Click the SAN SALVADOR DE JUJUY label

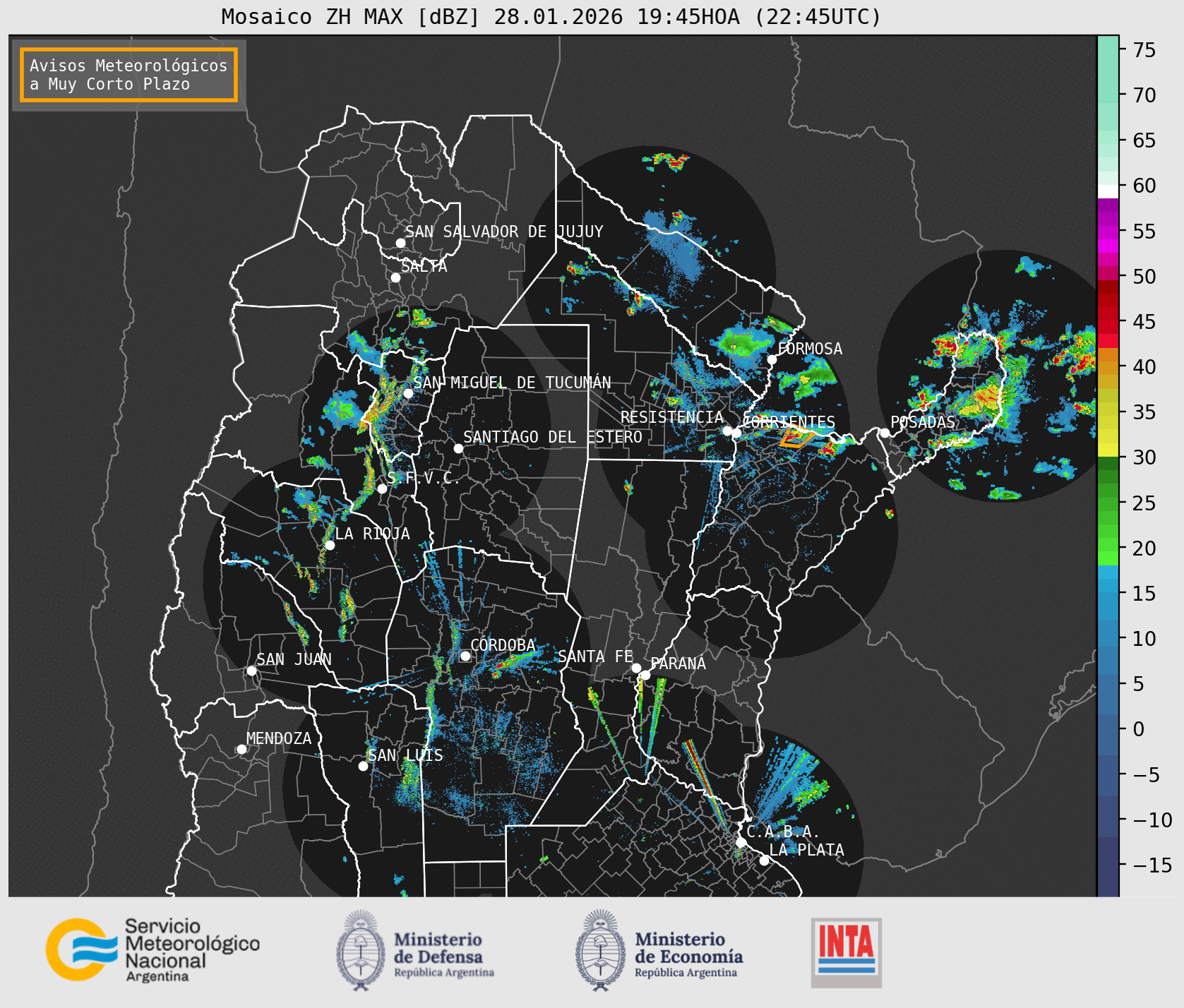pyautogui.click(x=504, y=232)
